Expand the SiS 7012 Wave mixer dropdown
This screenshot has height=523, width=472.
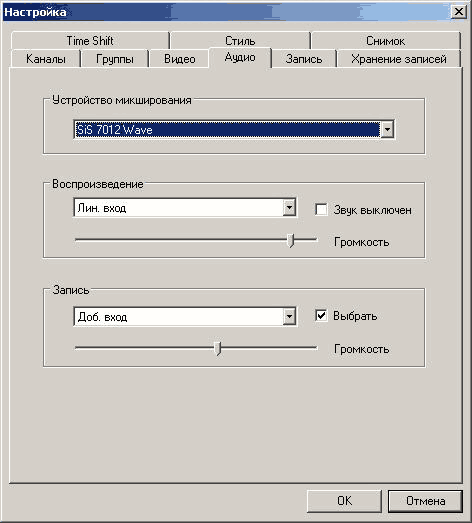(x=387, y=129)
